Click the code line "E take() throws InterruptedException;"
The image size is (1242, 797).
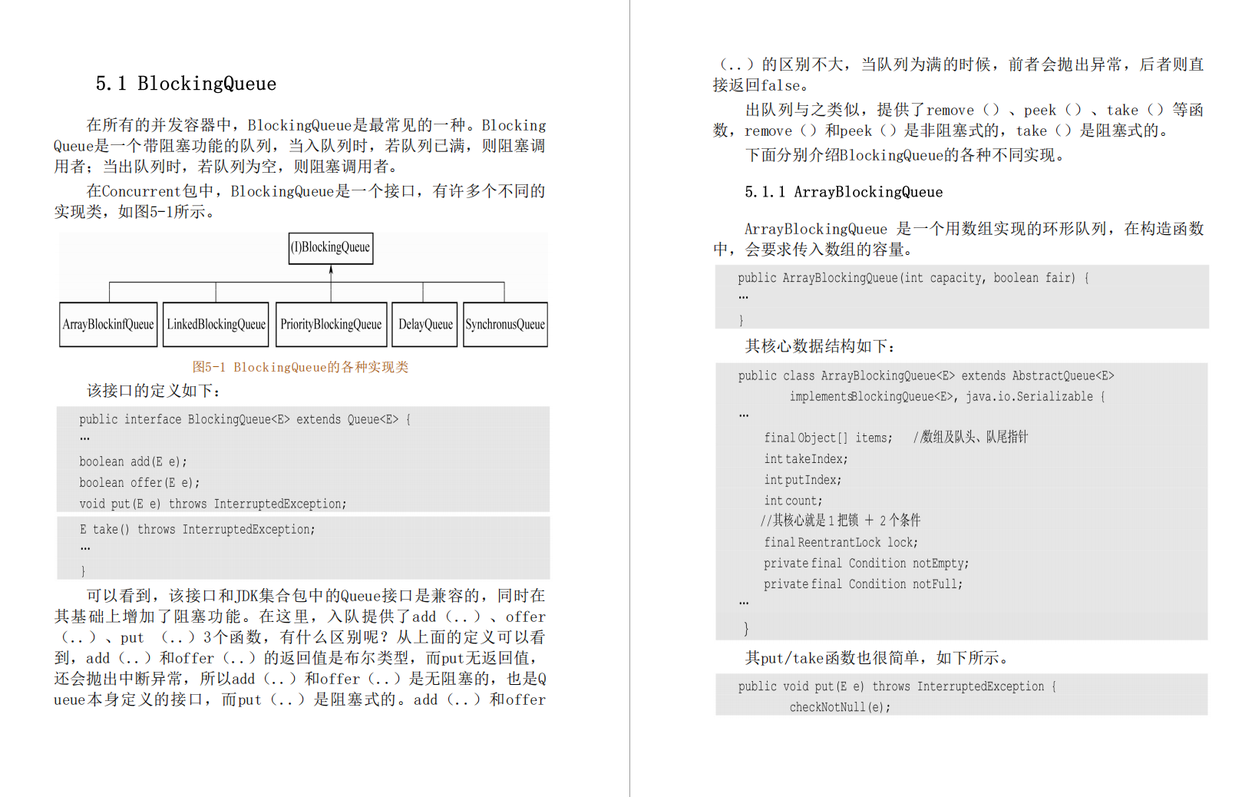point(197,529)
